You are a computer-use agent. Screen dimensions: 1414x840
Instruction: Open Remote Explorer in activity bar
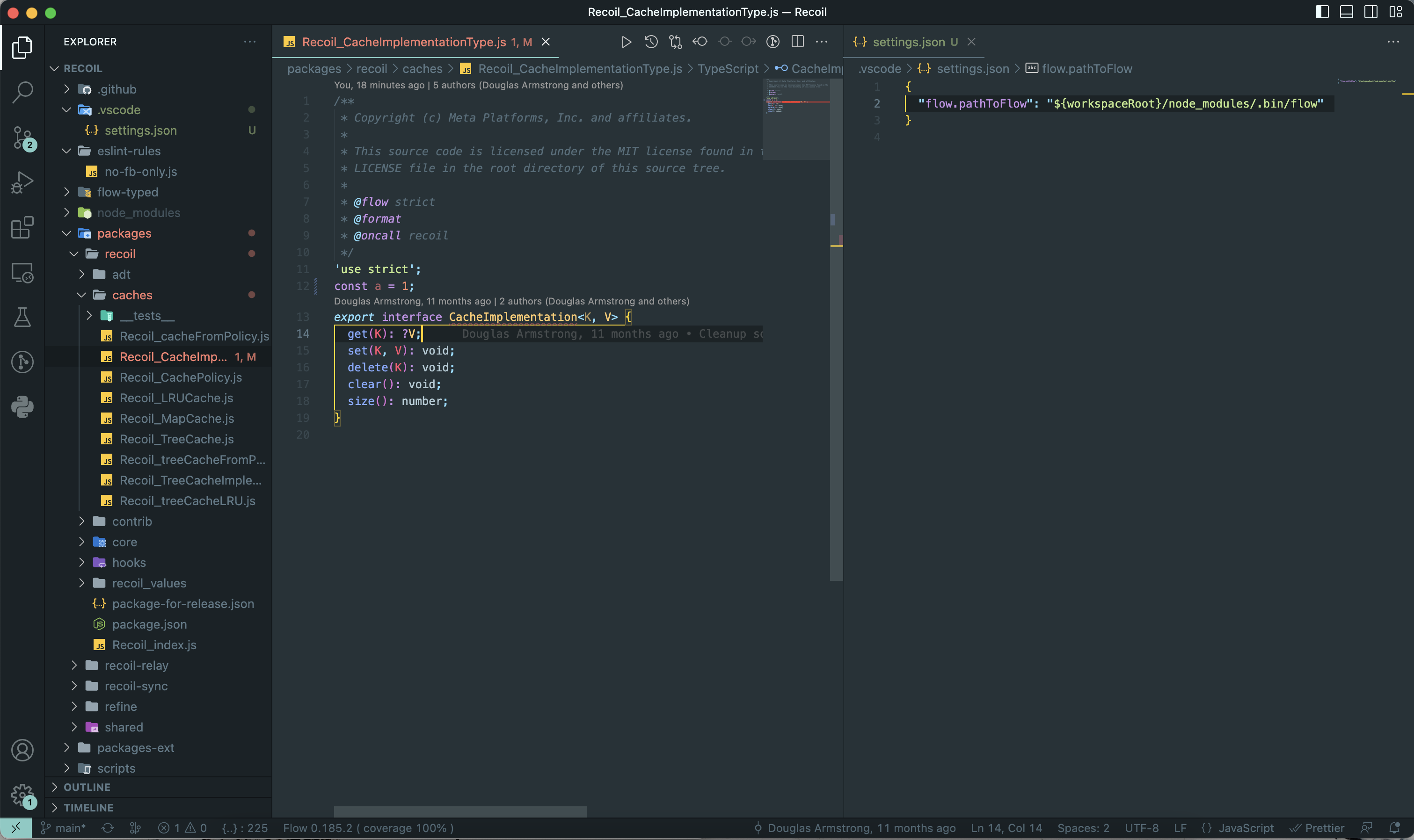(22, 273)
